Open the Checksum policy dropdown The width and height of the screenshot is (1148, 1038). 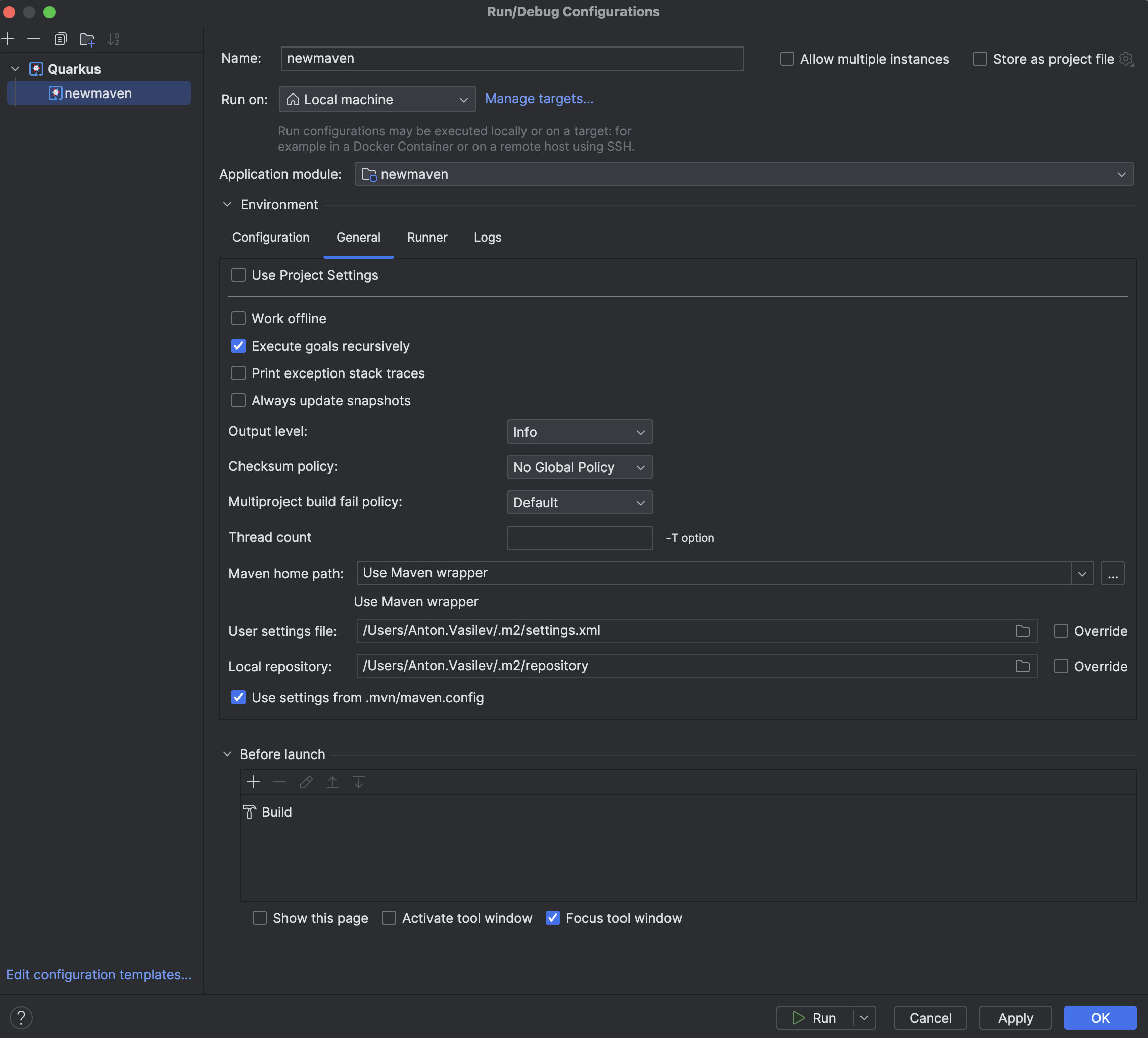[580, 467]
